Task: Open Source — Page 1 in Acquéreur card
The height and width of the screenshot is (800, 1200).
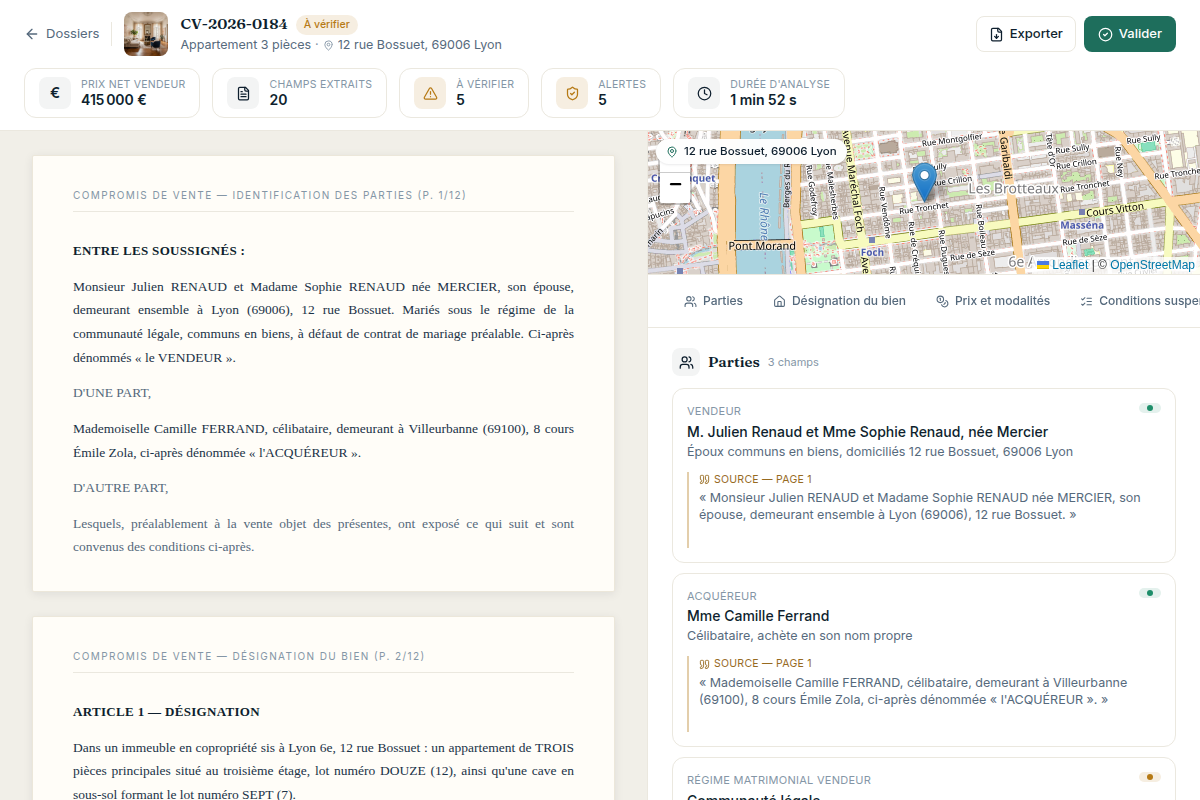Action: click(x=755, y=663)
